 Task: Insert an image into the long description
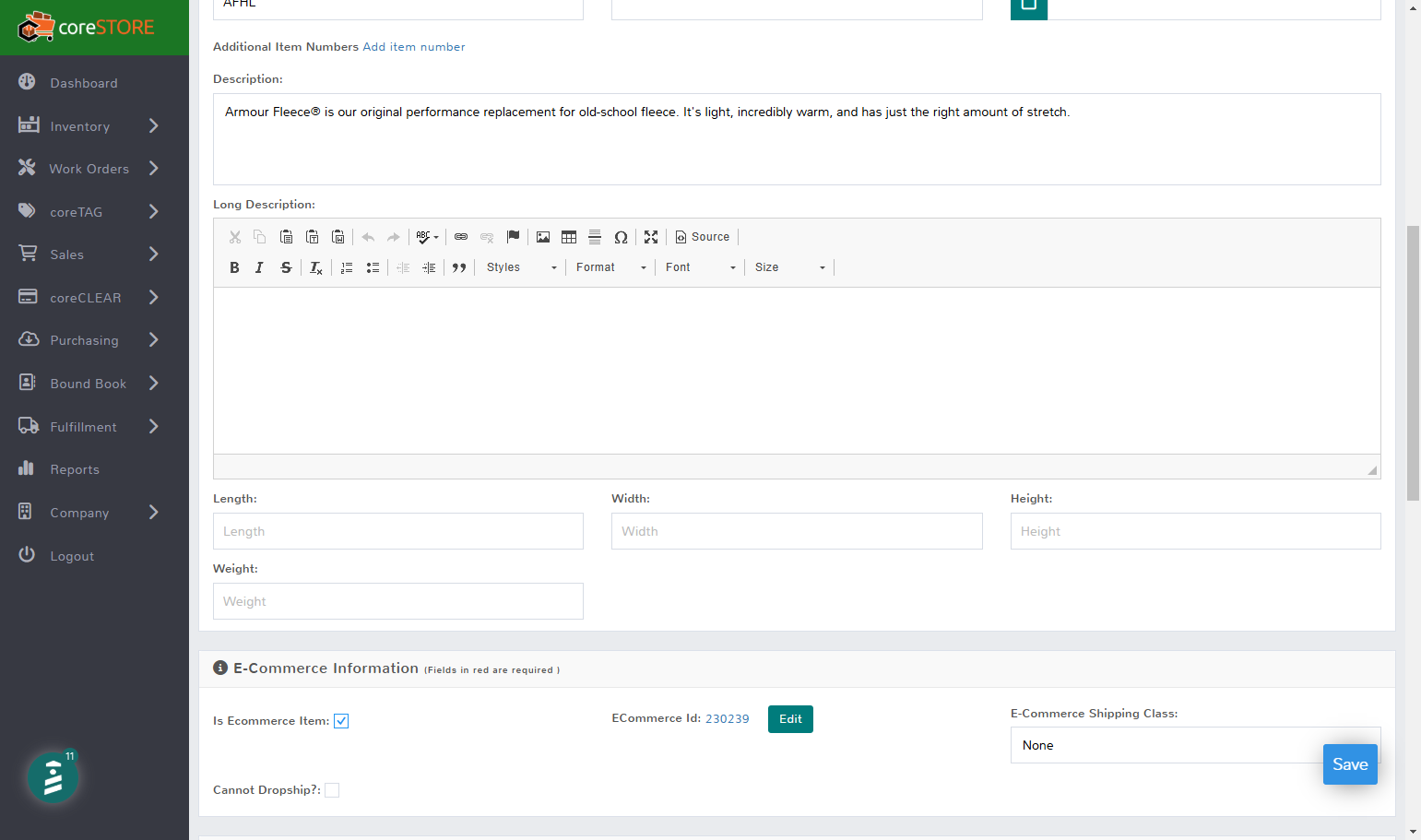[543, 237]
